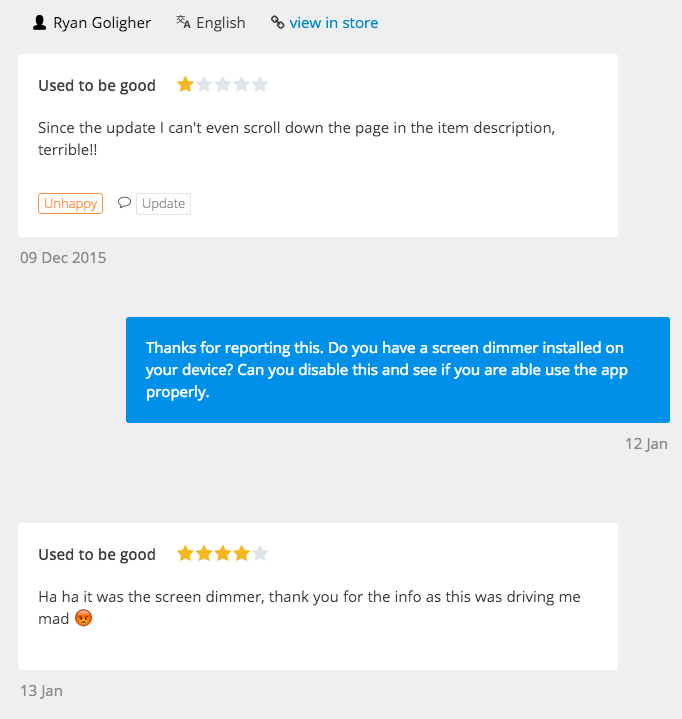Screen dimensions: 682x719
Task: Click the 12 Jan reply date
Action: 646,444
